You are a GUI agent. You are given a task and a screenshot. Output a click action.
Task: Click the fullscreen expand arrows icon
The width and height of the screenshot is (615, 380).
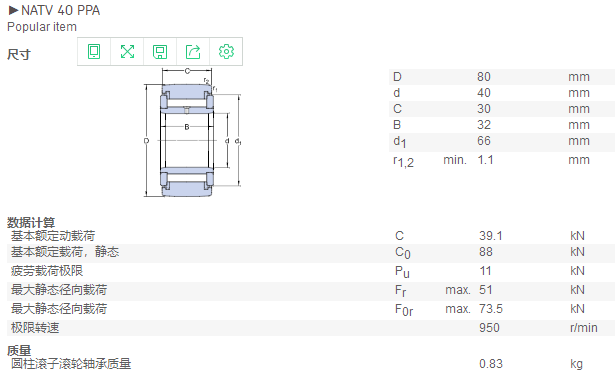point(127,51)
